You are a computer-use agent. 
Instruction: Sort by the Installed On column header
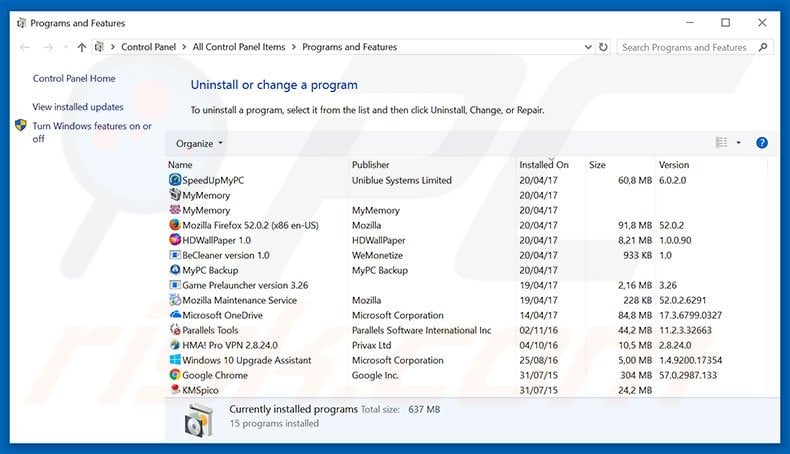click(x=544, y=165)
